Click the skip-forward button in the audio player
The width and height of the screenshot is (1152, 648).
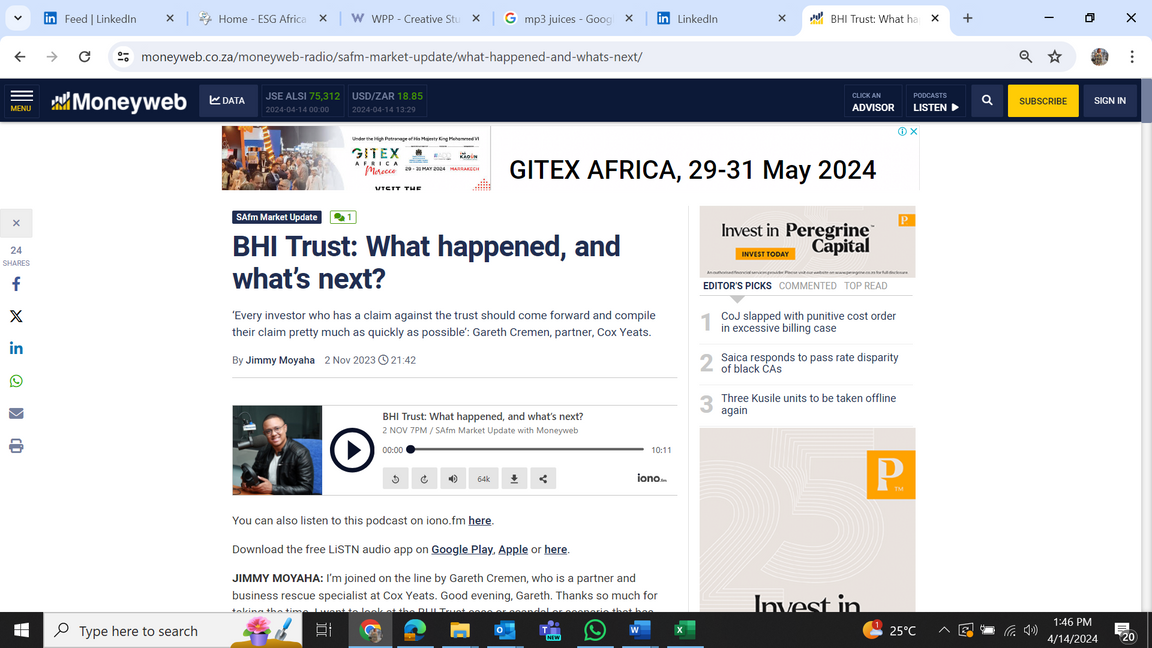424,479
